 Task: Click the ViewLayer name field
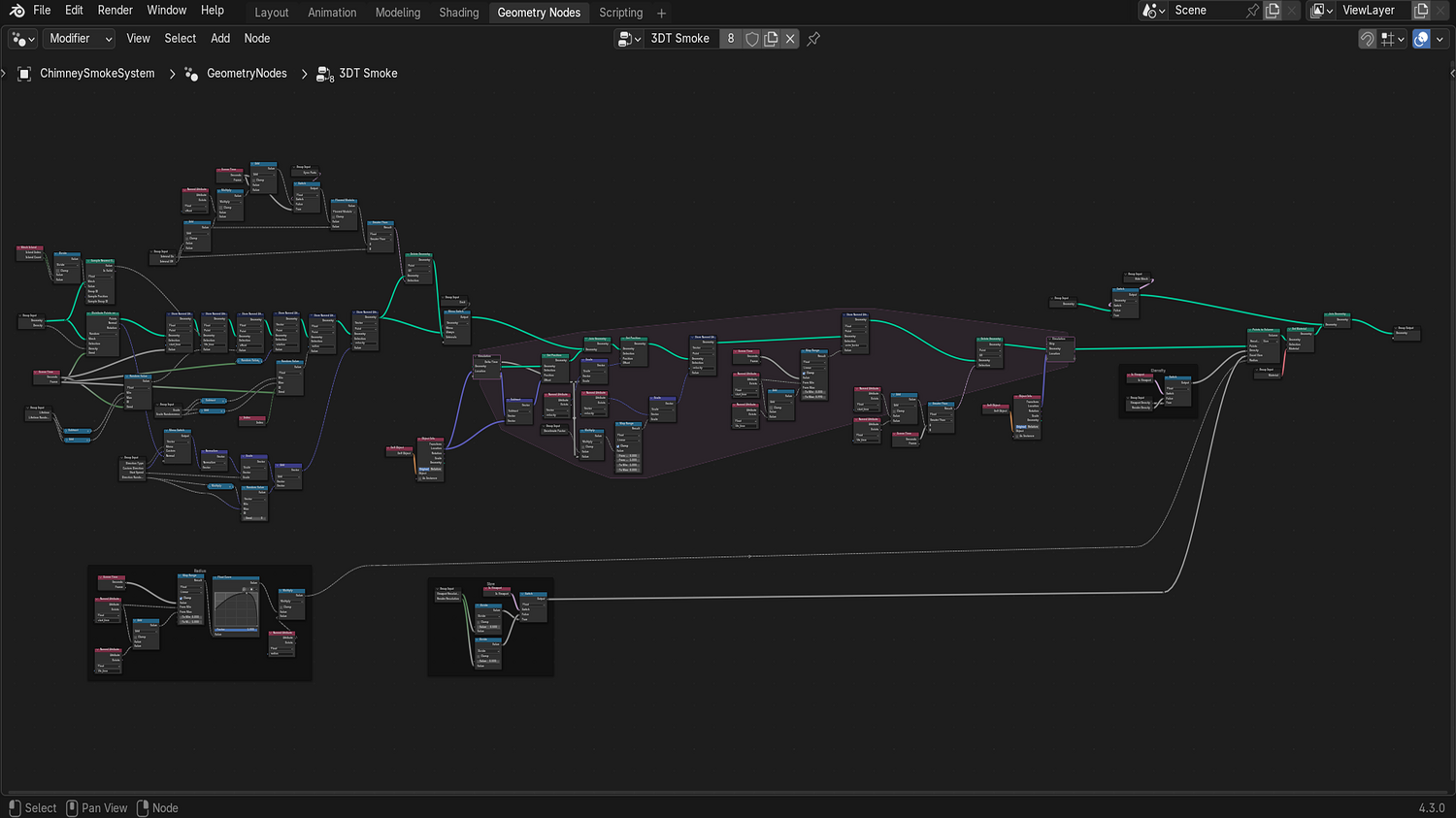pyautogui.click(x=1373, y=11)
